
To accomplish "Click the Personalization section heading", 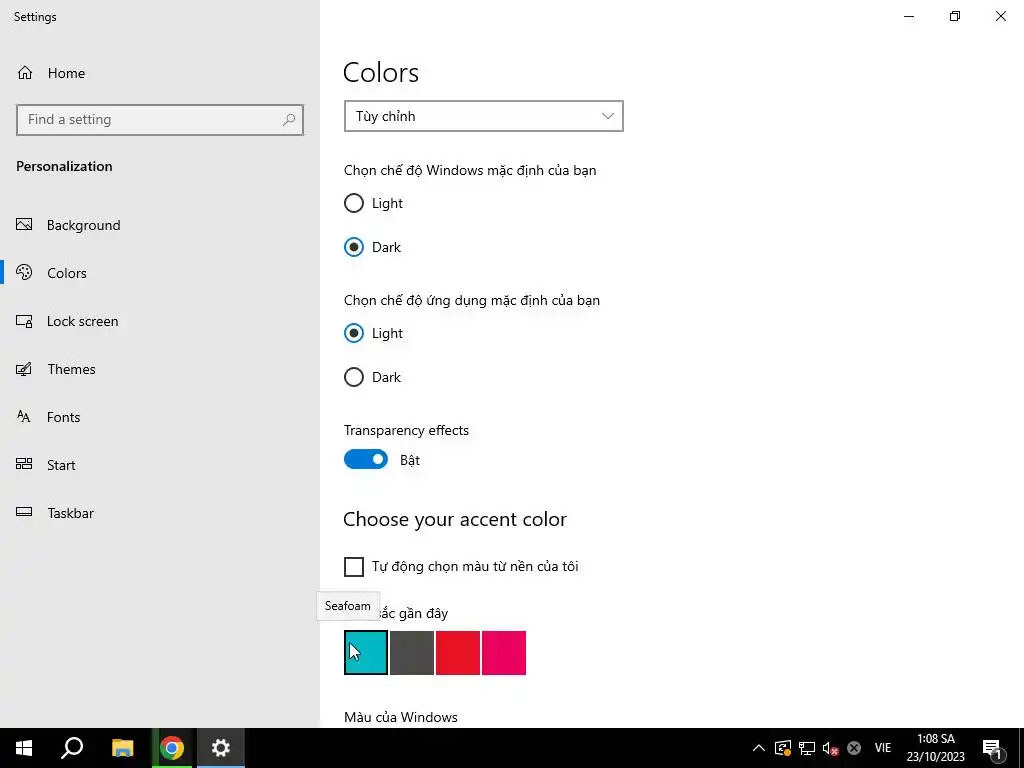I will 64,166.
